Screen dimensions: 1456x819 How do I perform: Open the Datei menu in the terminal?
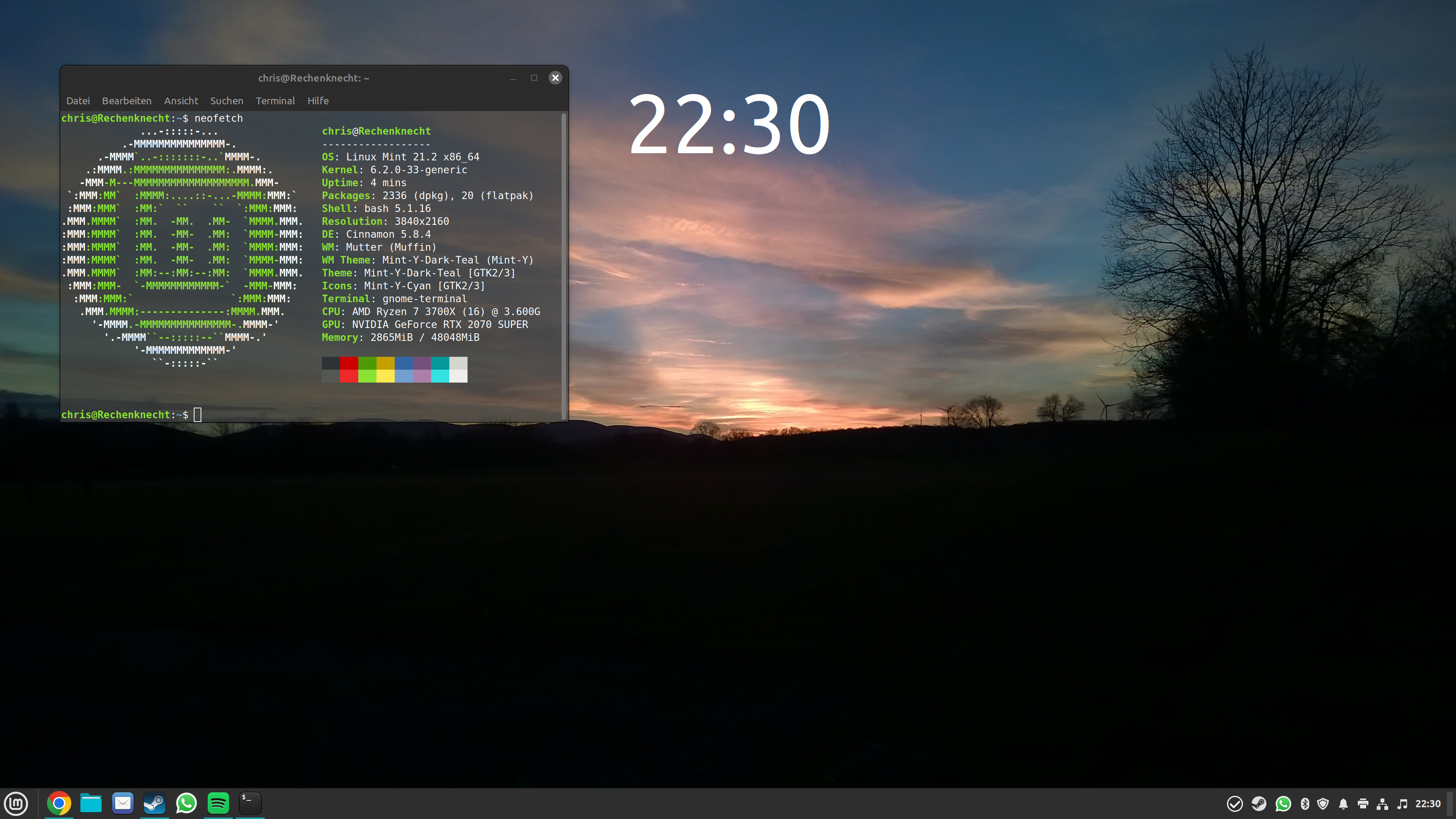[77, 100]
